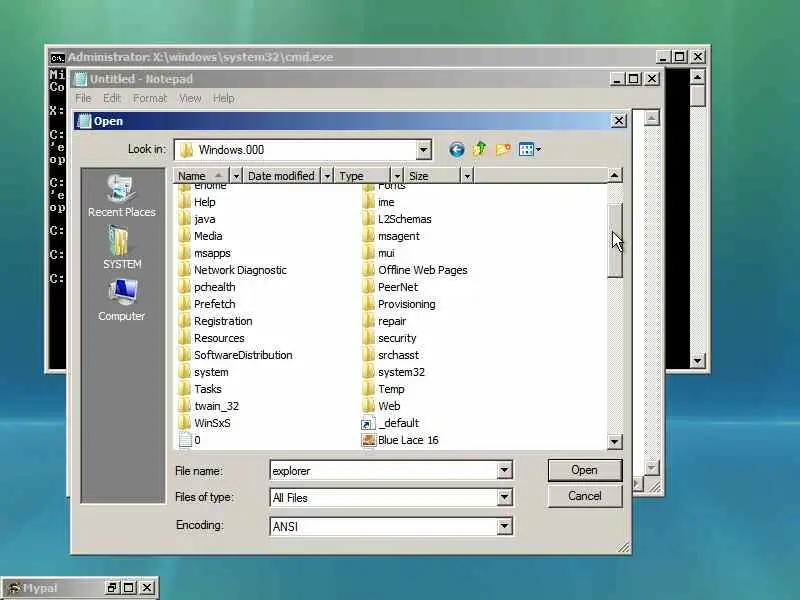Viewport: 800px width, 600px height.
Task: Select the WinSxS folder
Action: 205,423
